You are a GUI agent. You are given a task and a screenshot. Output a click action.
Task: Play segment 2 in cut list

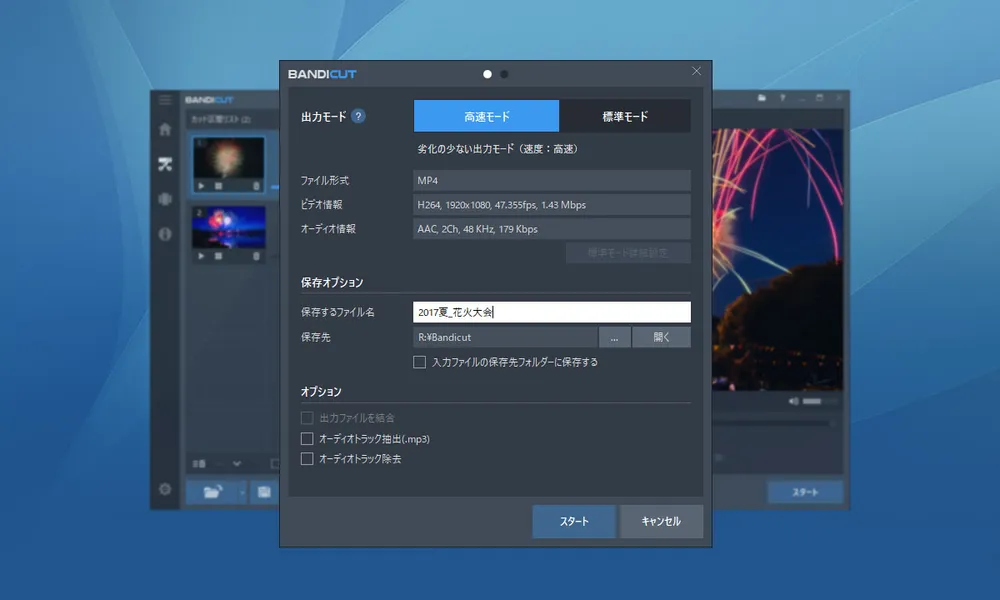tap(201, 256)
